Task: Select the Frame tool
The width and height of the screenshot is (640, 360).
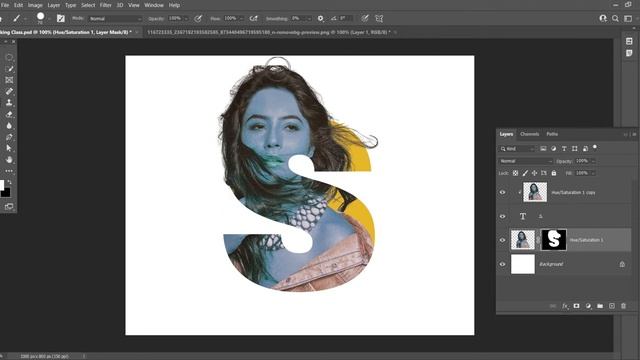Action: tap(9, 80)
